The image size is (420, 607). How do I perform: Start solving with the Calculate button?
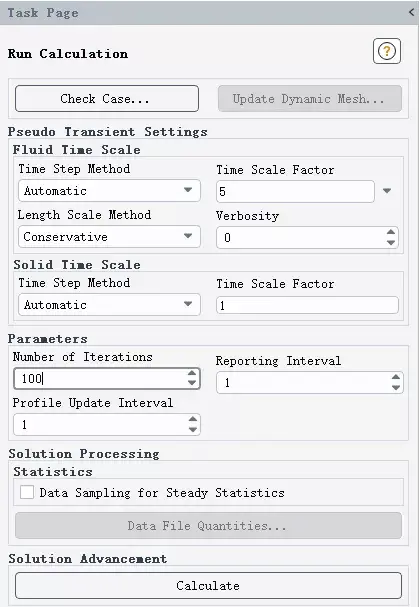pos(208,586)
